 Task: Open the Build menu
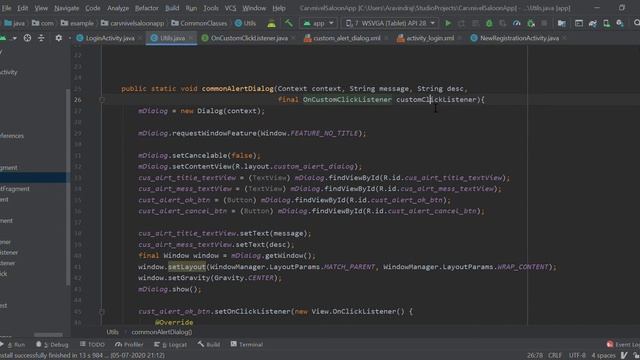coord(172,8)
